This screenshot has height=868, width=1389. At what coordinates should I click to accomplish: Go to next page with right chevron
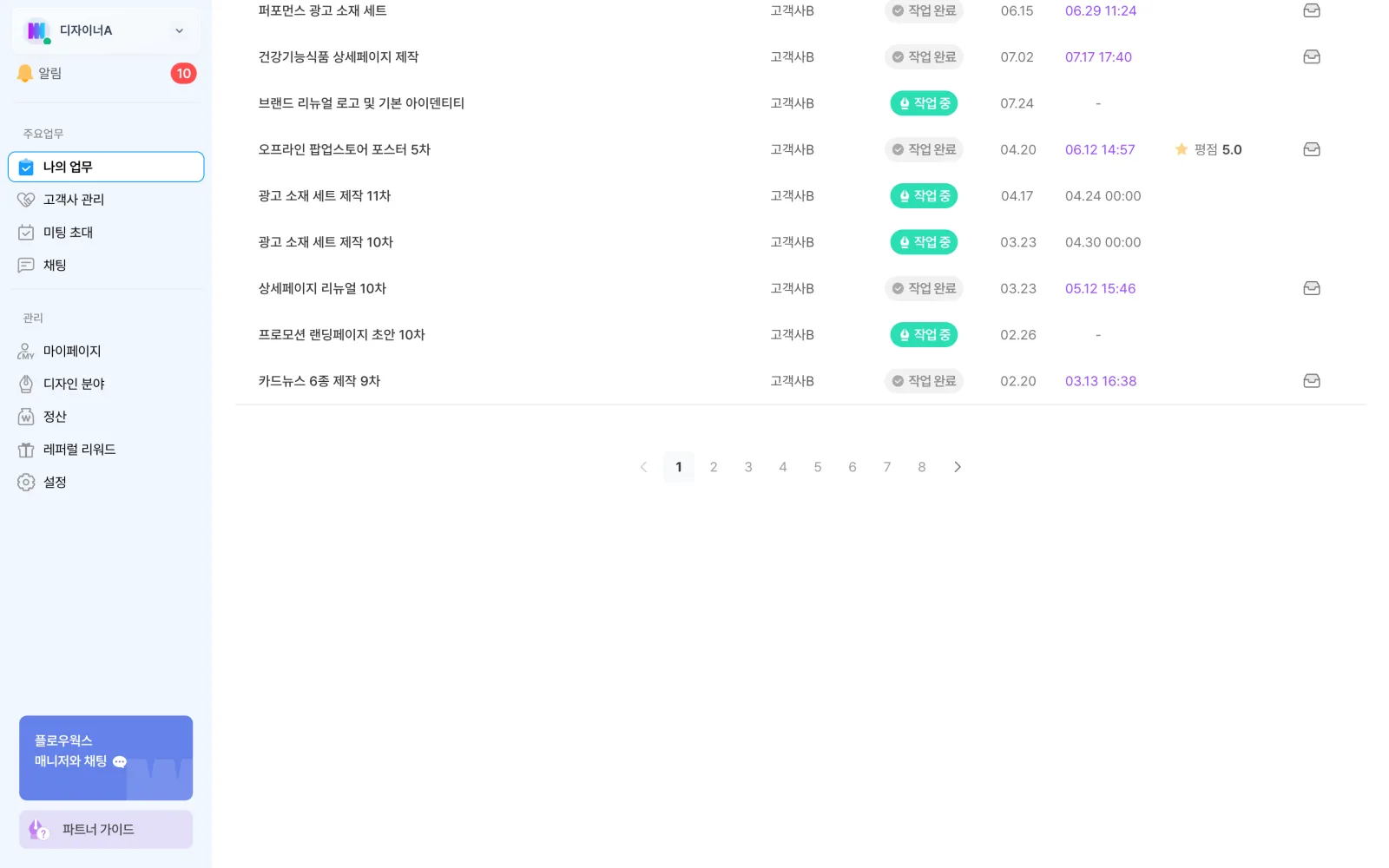point(957,467)
